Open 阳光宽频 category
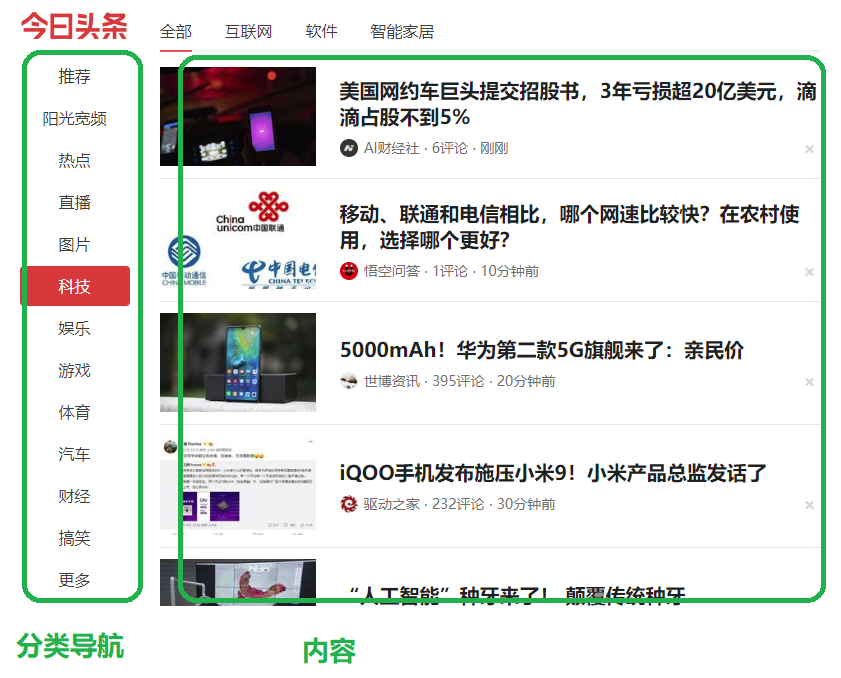Image resolution: width=841 pixels, height=678 pixels. (75, 118)
